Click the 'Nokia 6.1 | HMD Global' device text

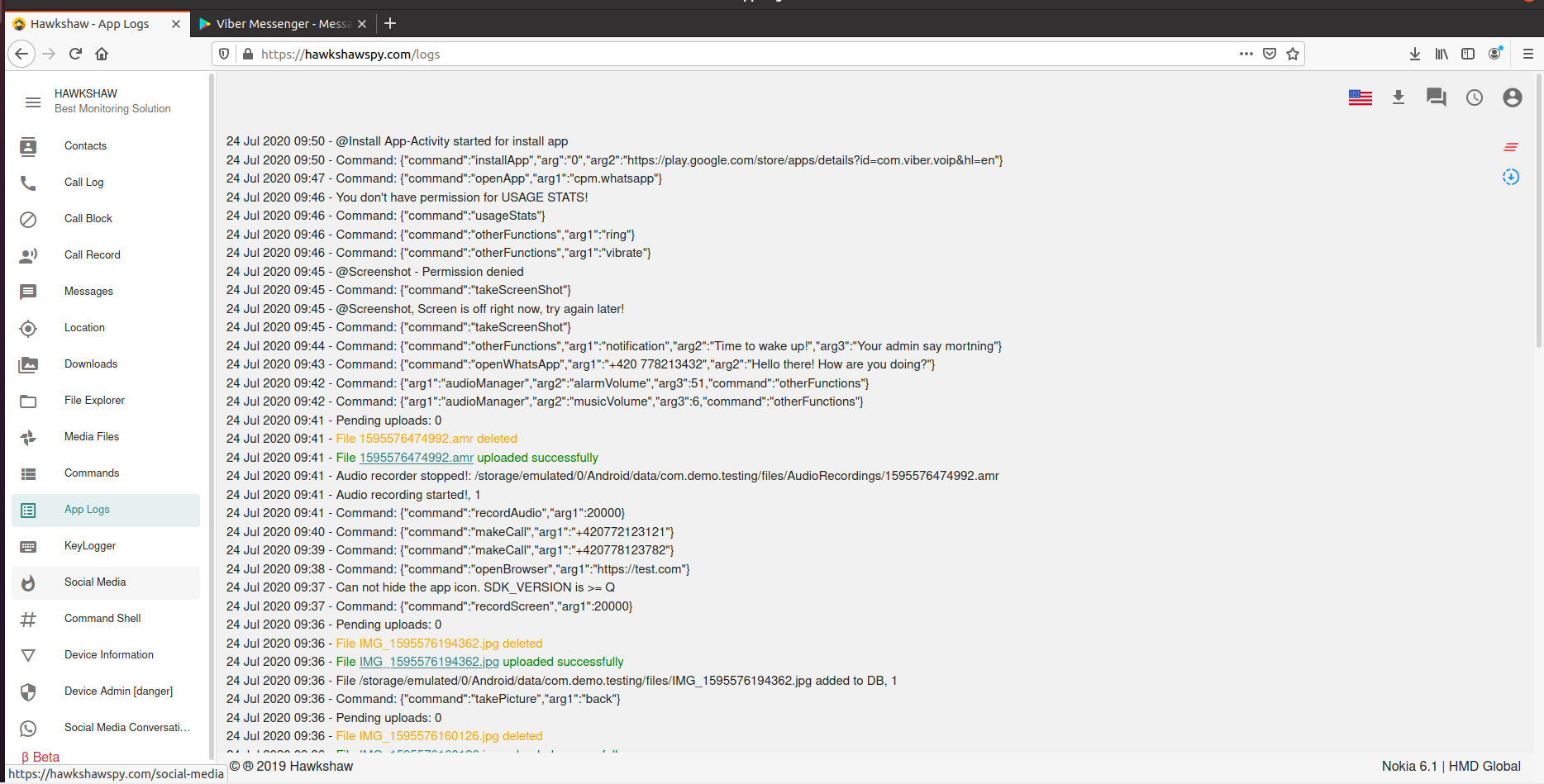(x=1451, y=766)
